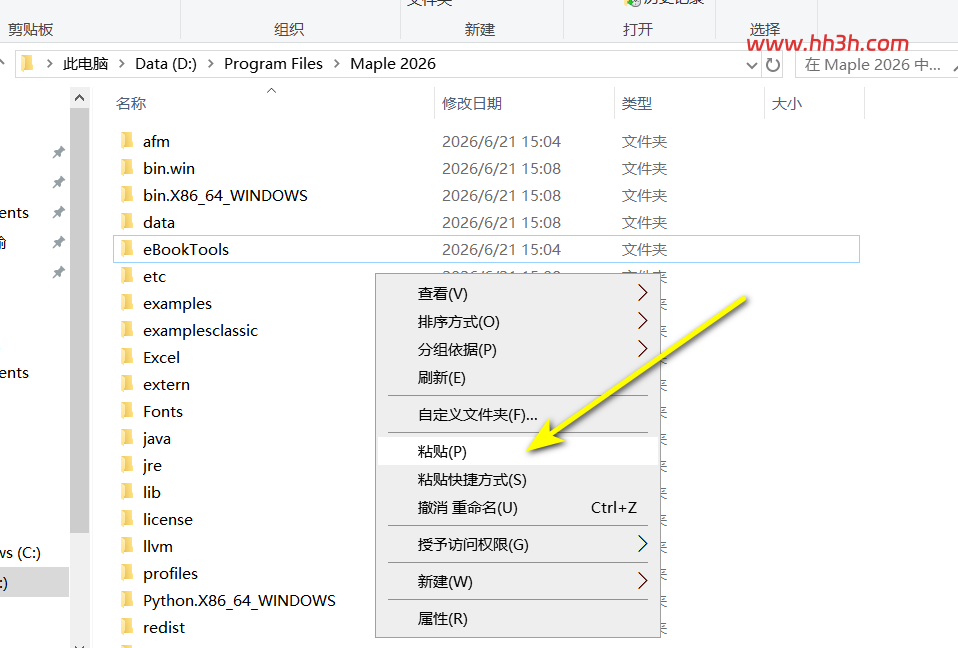Open Properties (属性) from context menu
958x648 pixels.
tap(517, 619)
